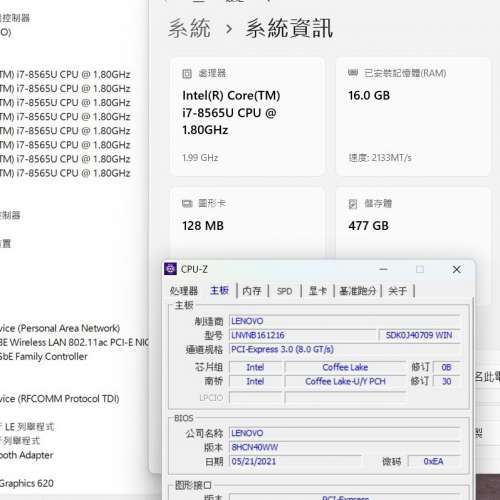Close the CPU-Z window

click(x=457, y=269)
